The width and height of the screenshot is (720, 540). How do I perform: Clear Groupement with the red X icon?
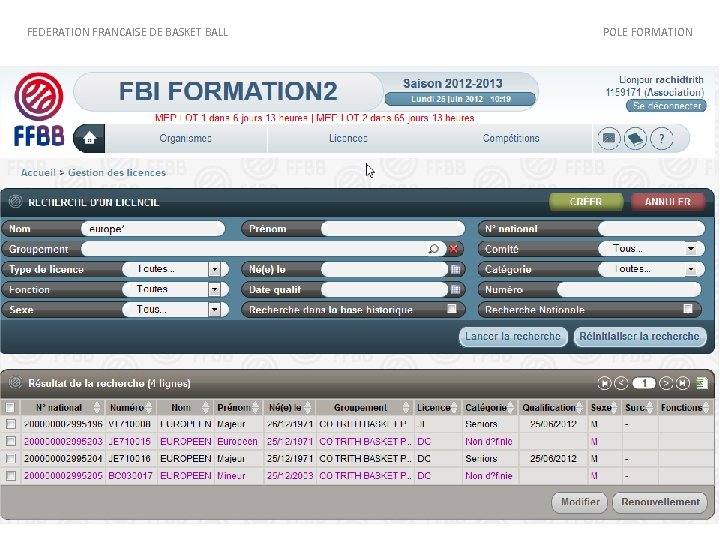point(454,249)
